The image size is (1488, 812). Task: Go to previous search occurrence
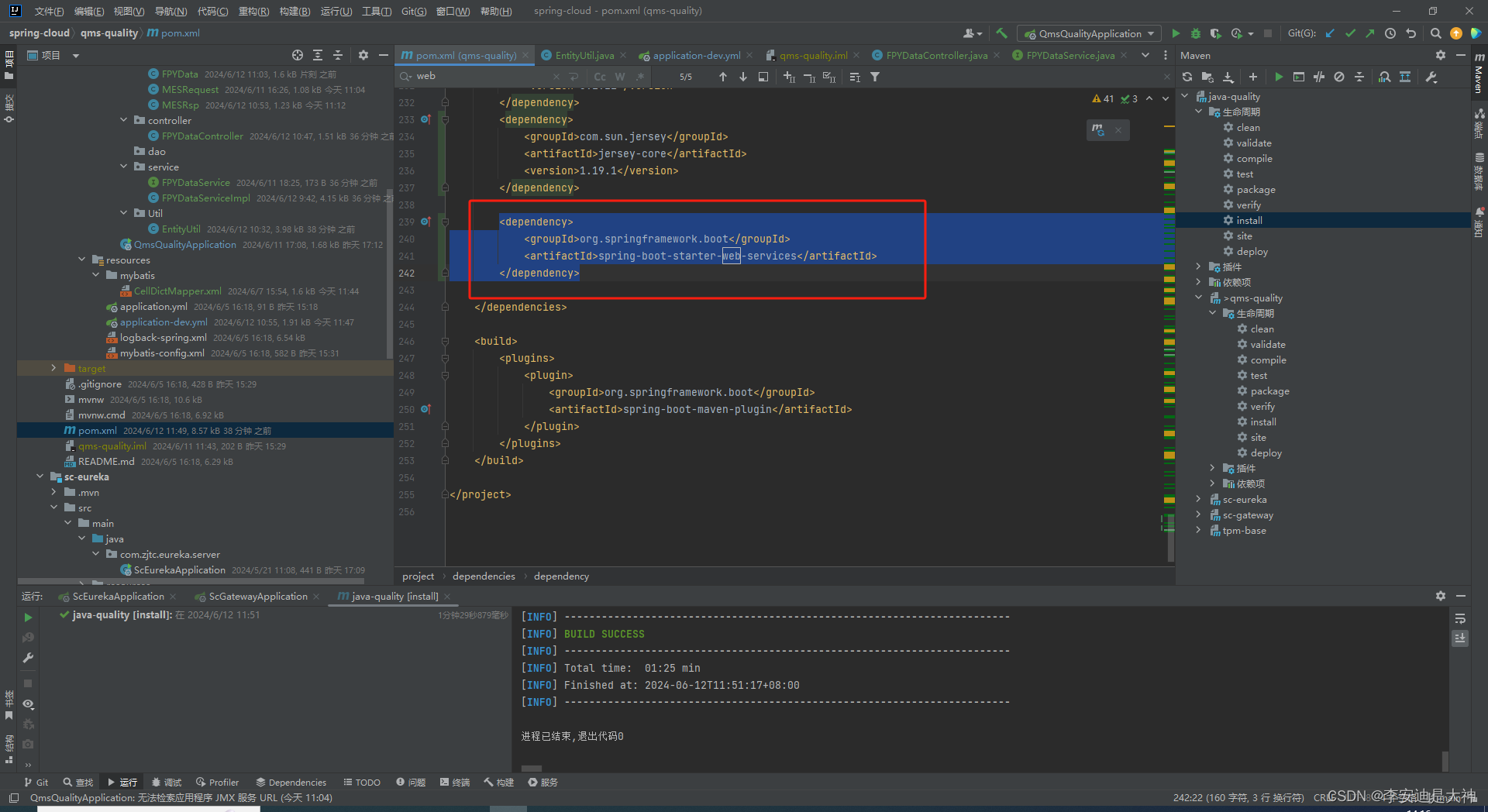tap(723, 77)
